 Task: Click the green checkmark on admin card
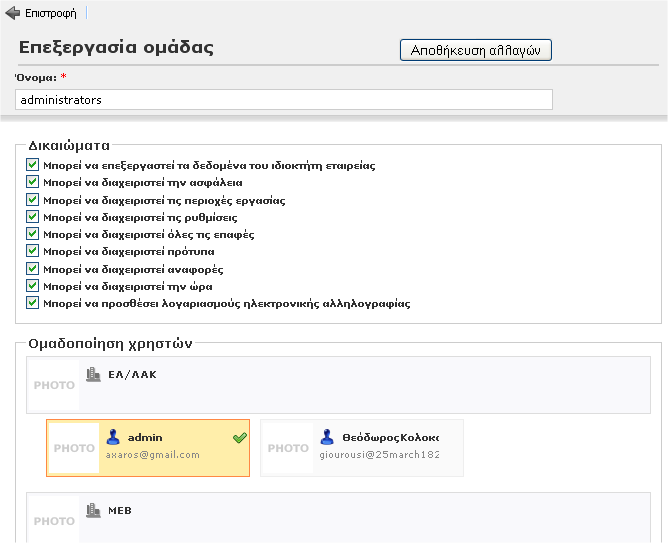[239, 438]
